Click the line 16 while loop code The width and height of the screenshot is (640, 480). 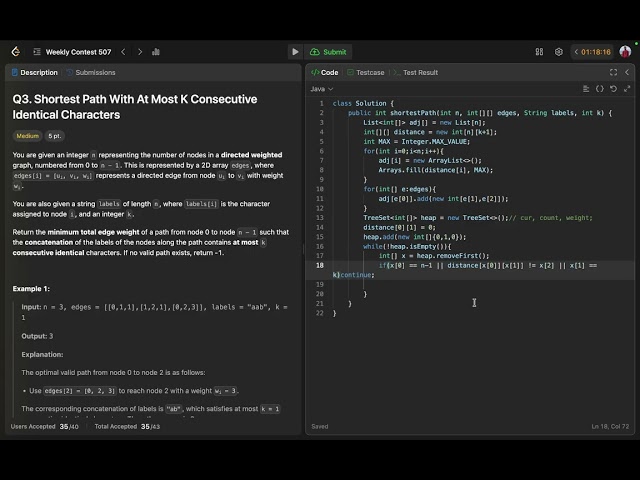(x=407, y=247)
